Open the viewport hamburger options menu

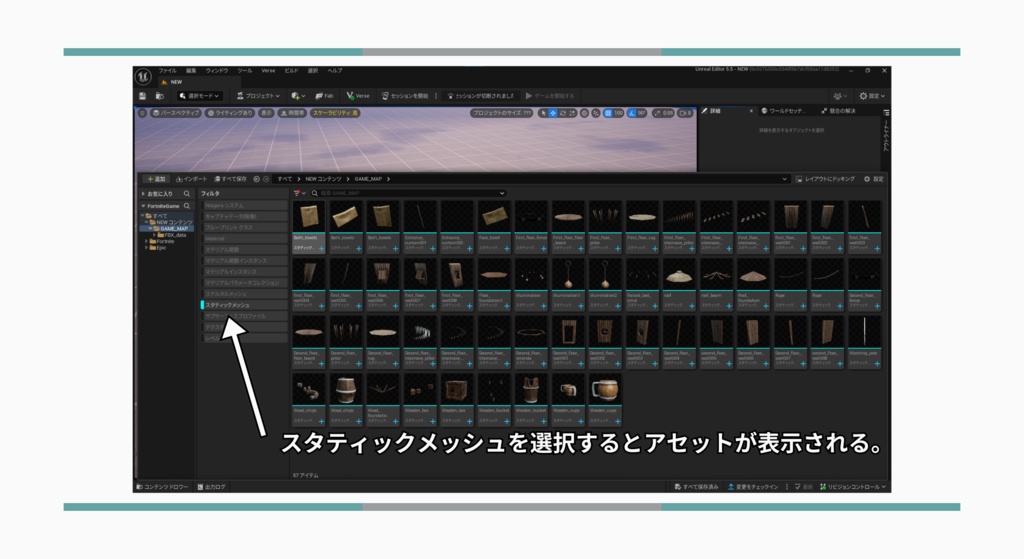point(142,113)
